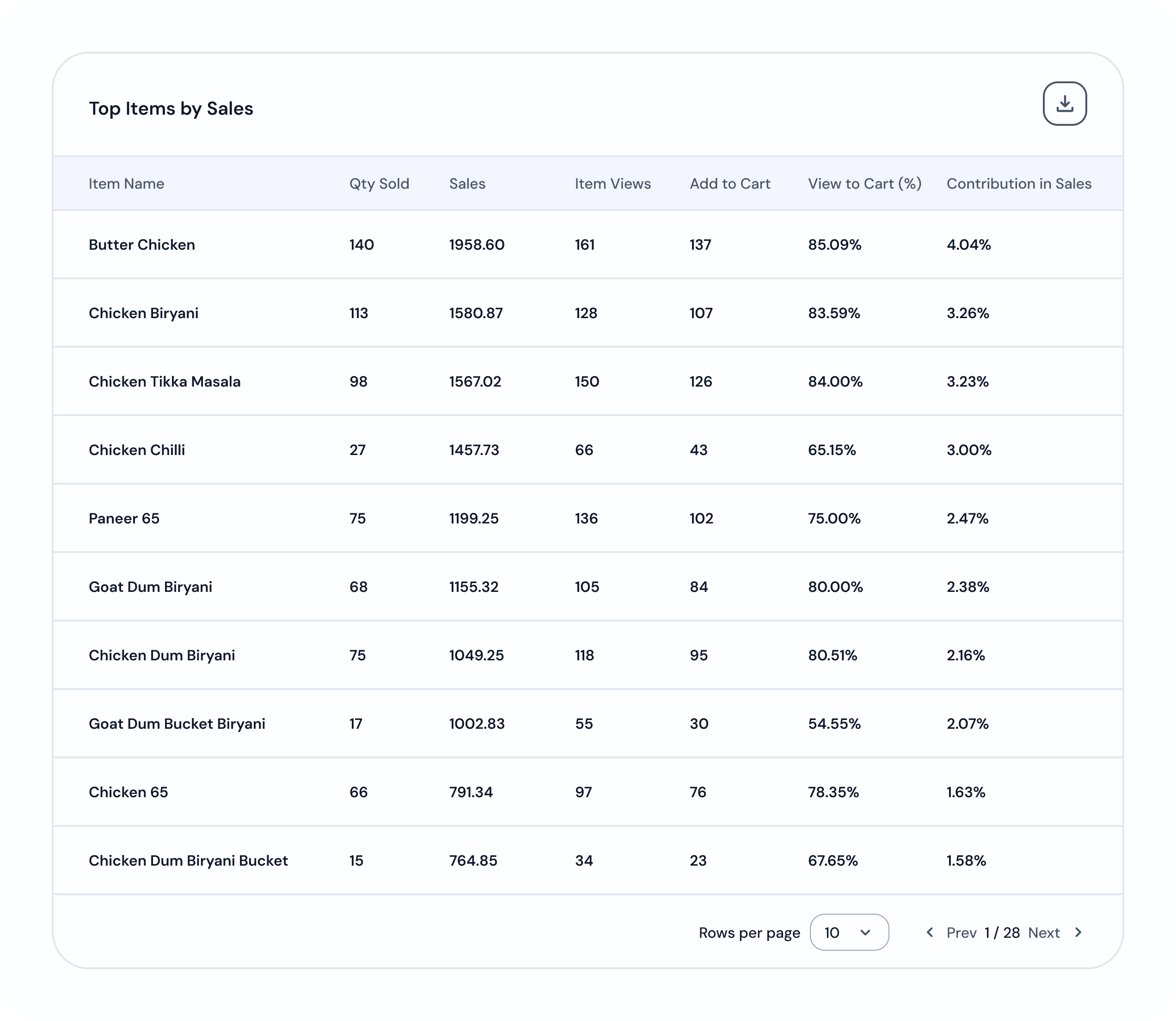Click Butter Chicken's quantity sold 140
This screenshot has width=1176, height=1021.
(361, 245)
